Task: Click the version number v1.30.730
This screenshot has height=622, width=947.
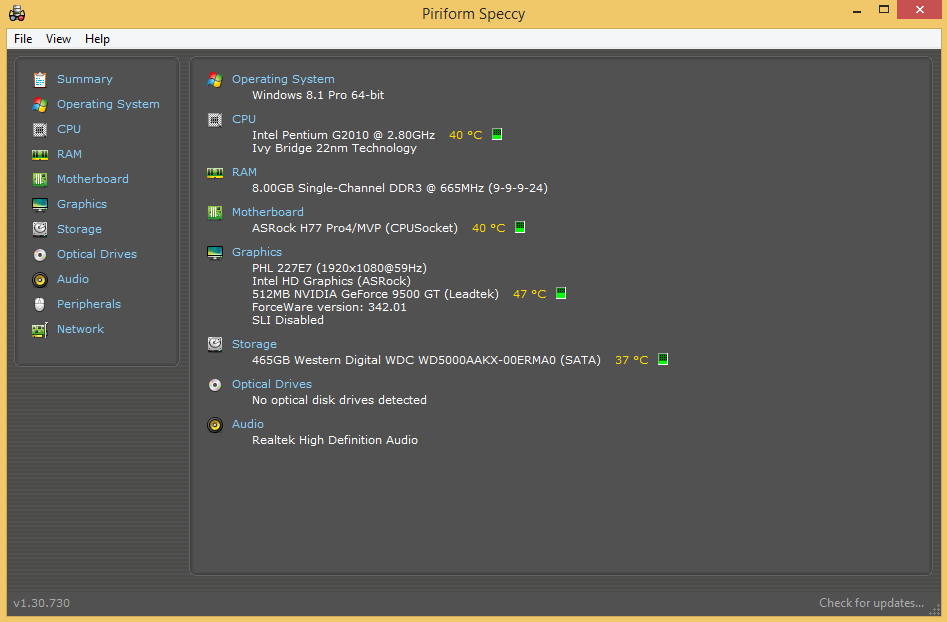Action: (42, 603)
